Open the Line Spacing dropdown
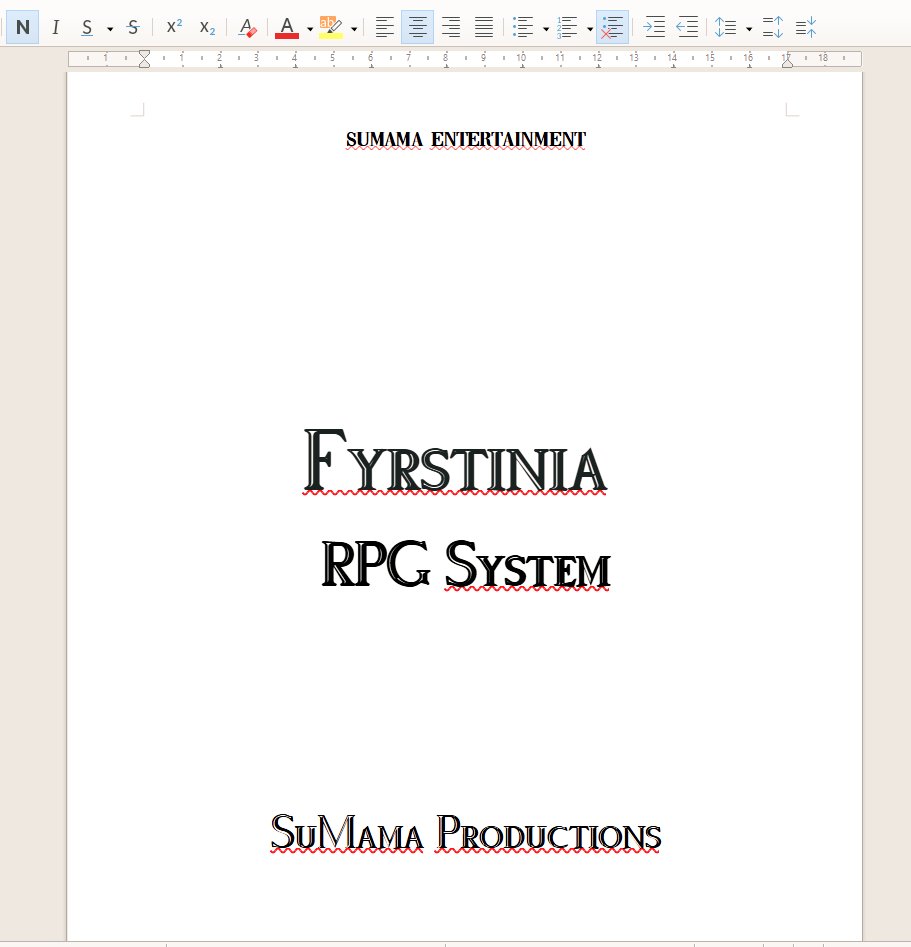Image resolution: width=911 pixels, height=947 pixels. [749, 27]
